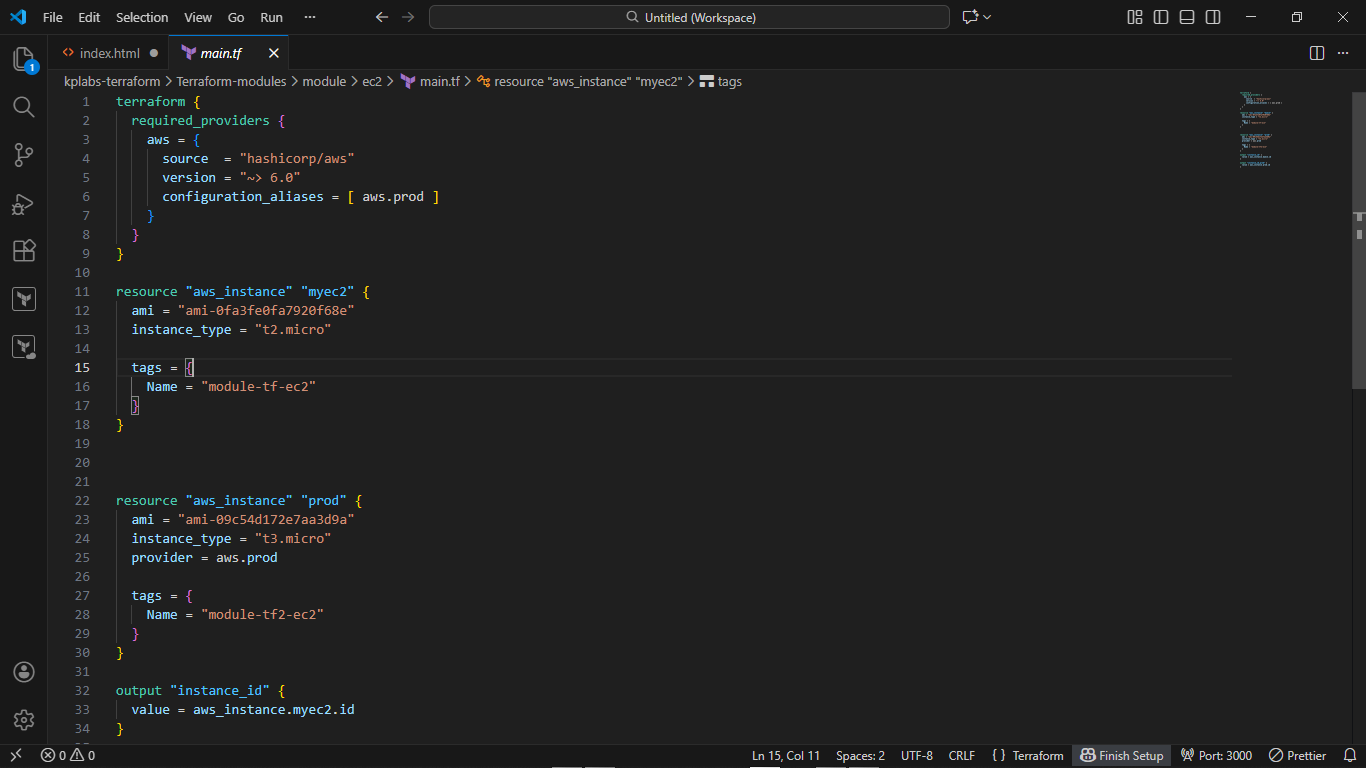Click the Port: 3000 status item

tap(1216, 756)
